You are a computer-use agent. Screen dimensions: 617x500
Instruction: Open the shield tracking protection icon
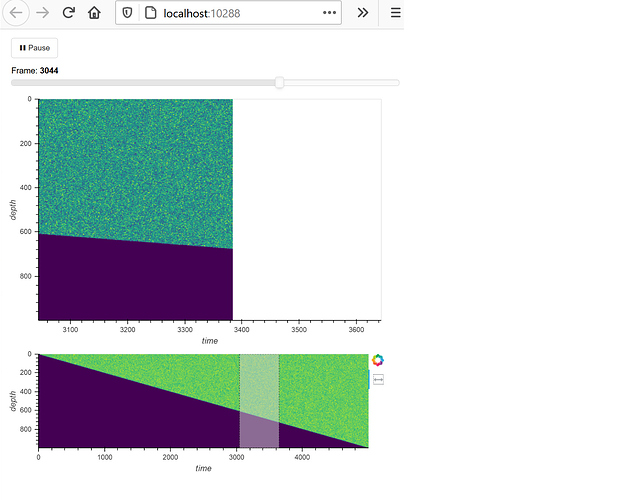point(127,13)
